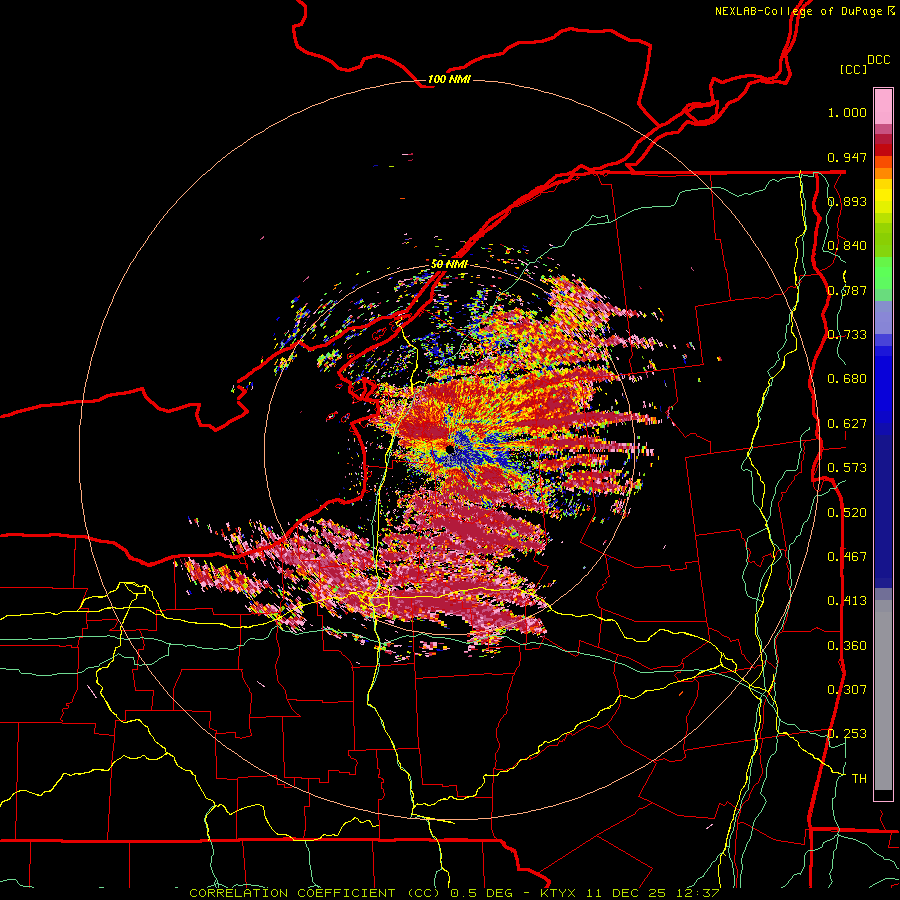Click the 0.947 color scale value
The image size is (900, 900).
tap(847, 157)
